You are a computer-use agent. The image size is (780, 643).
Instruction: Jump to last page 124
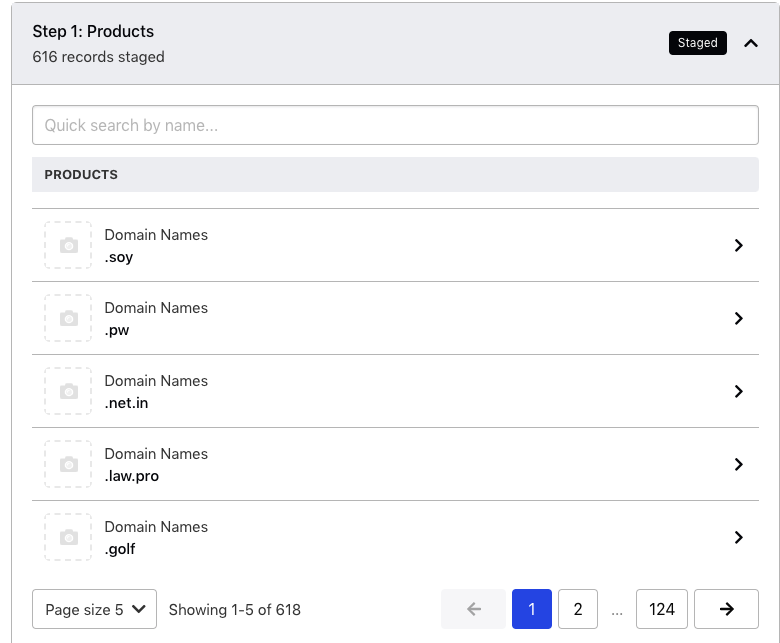[662, 609]
